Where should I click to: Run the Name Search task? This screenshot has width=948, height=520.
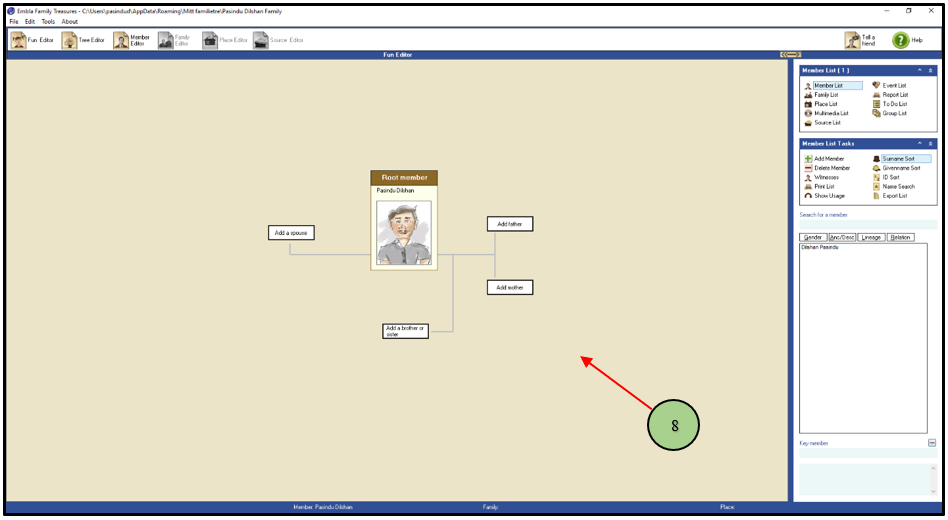click(898, 186)
